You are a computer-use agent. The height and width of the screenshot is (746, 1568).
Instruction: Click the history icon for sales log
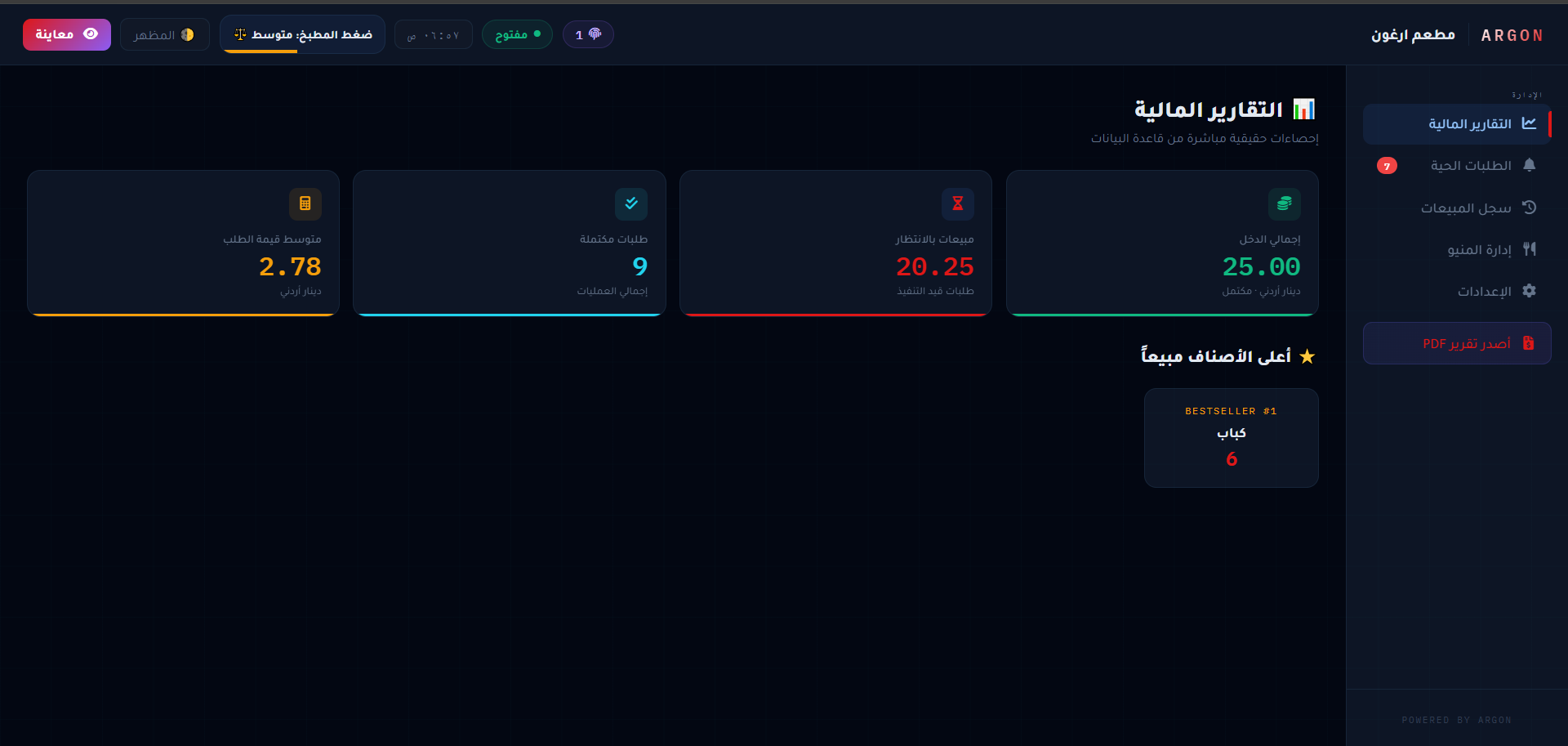(1529, 208)
